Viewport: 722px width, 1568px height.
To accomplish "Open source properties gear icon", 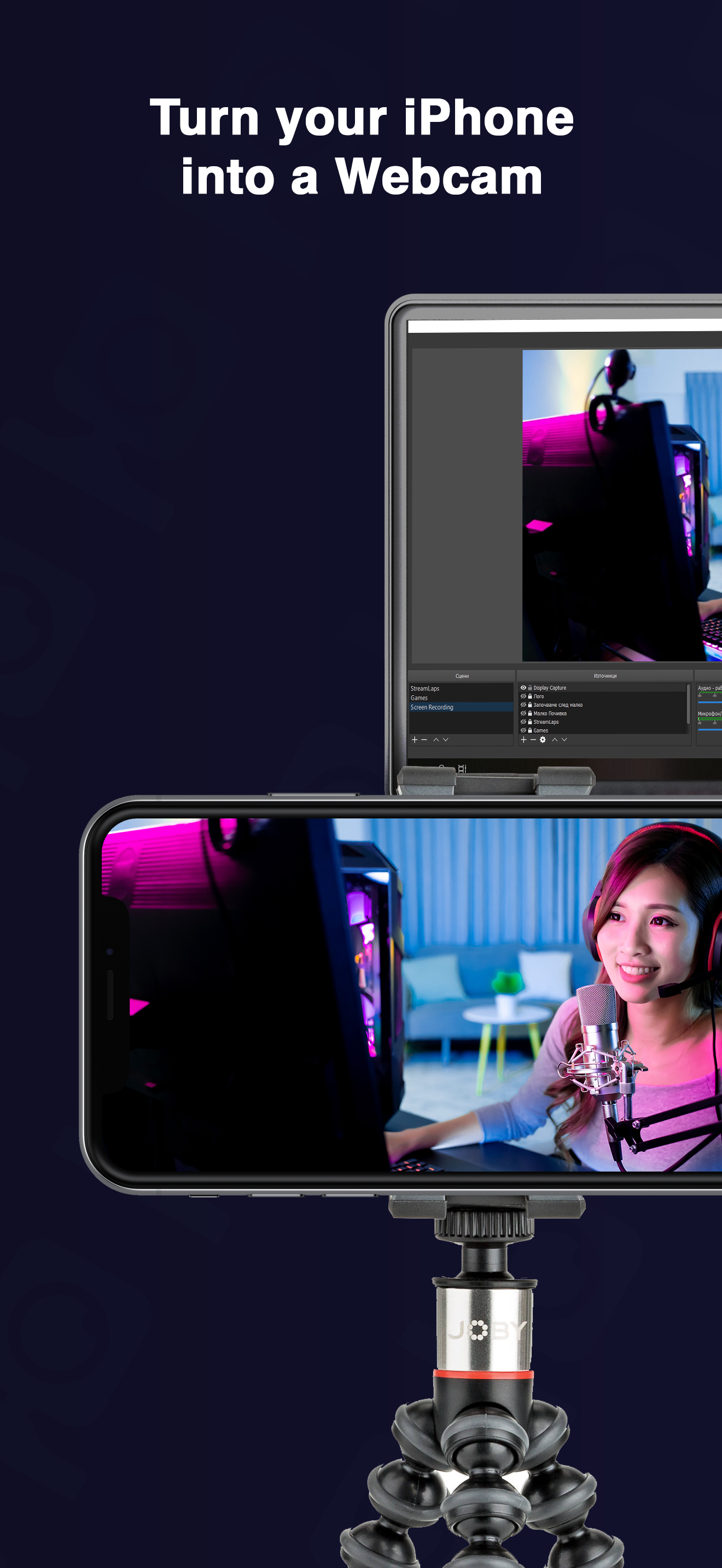I will point(543,740).
